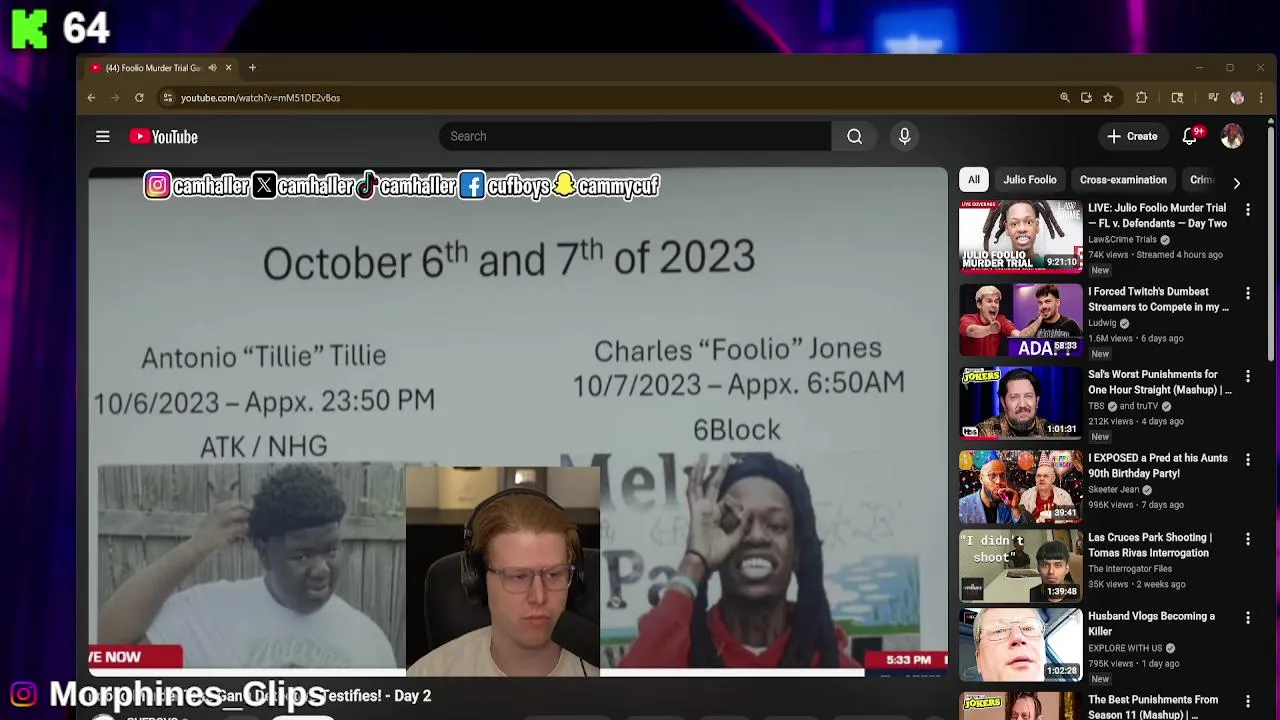The image size is (1280, 720).
Task: Expand filter chips with right arrow
Action: [1236, 183]
